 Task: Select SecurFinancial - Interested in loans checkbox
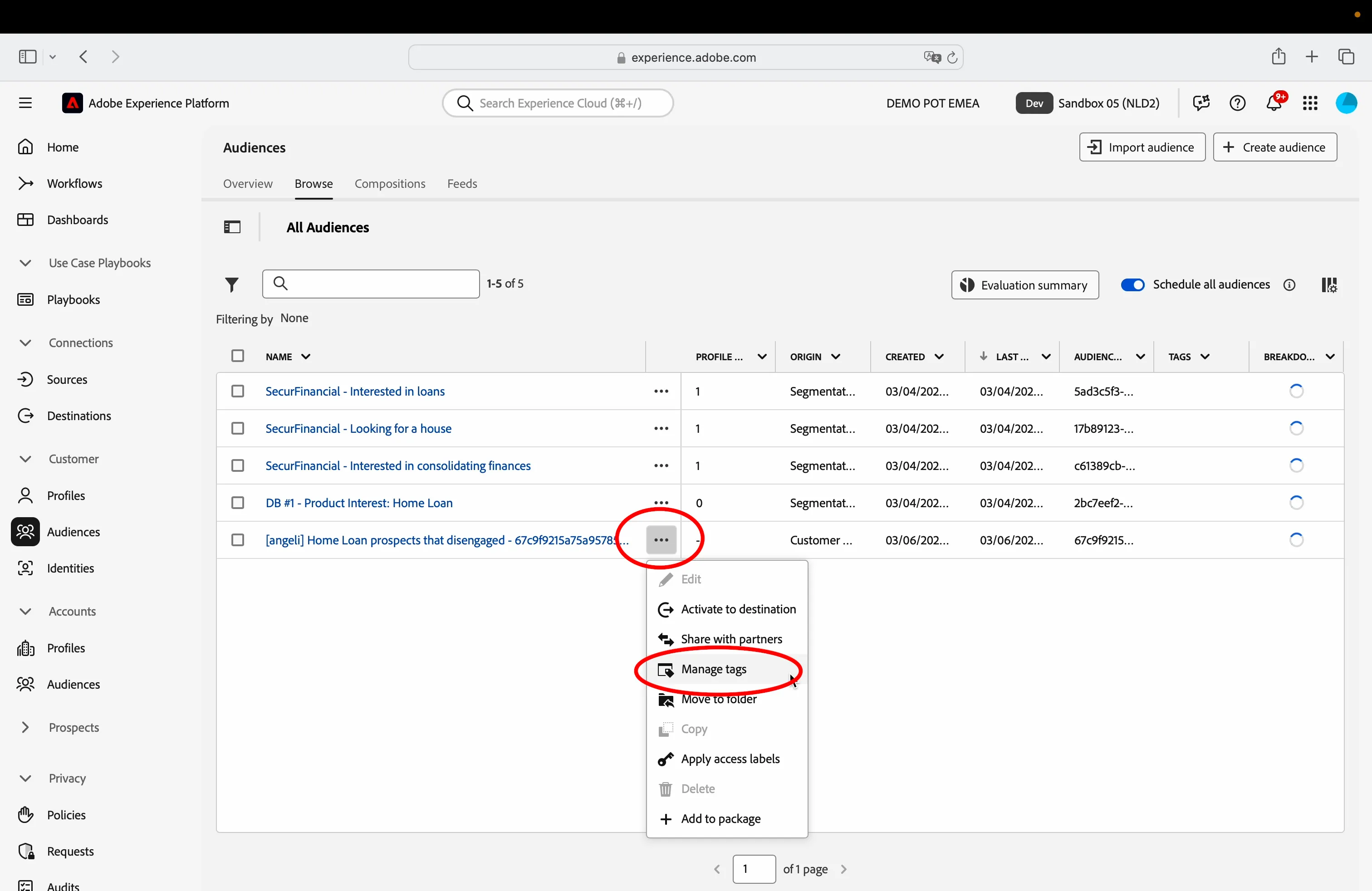tap(237, 392)
